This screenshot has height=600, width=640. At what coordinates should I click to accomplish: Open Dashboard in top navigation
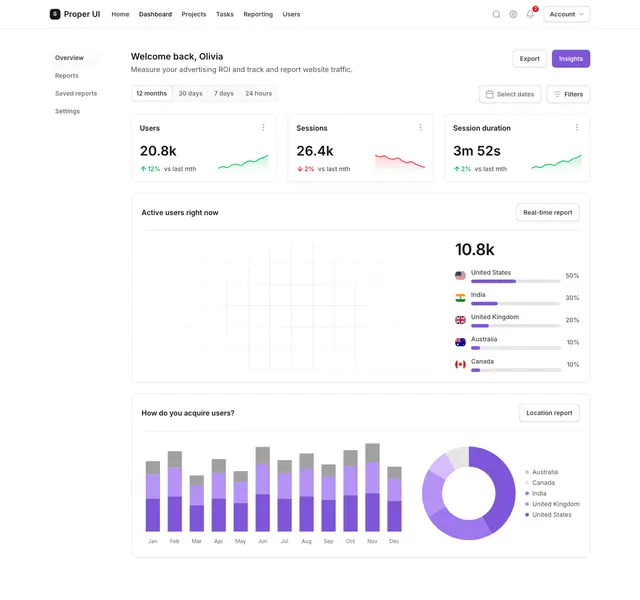click(155, 14)
